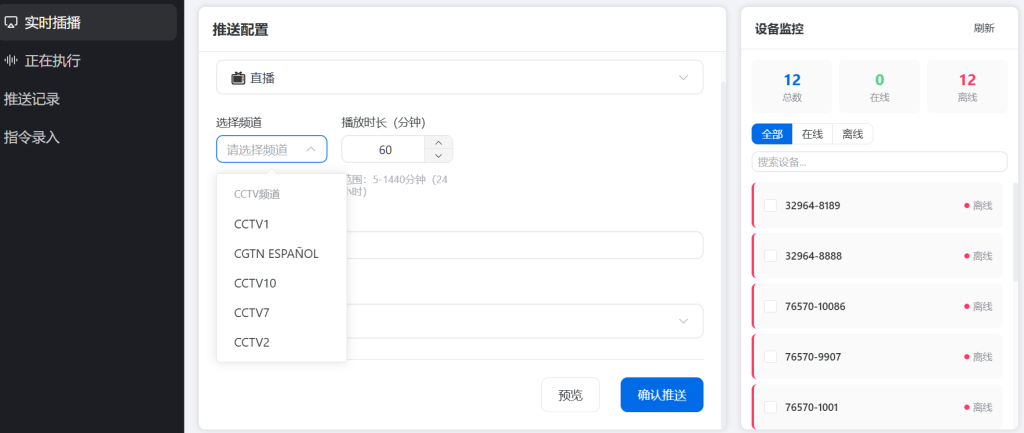Image resolution: width=1024 pixels, height=433 pixels.
Task: Choose CCTV1 from channel list
Action: click(252, 224)
